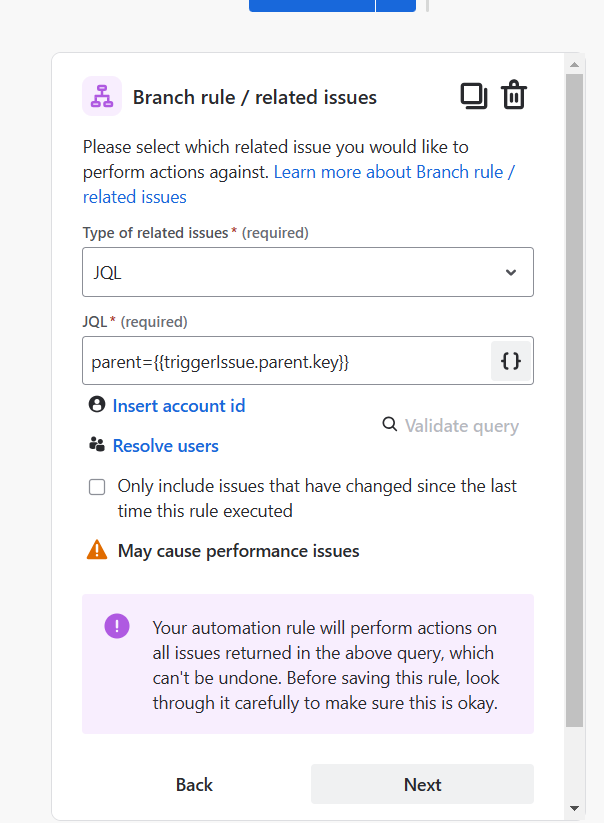This screenshot has height=823, width=604.
Task: Click the Validate query magnifier icon
Action: coord(389,424)
